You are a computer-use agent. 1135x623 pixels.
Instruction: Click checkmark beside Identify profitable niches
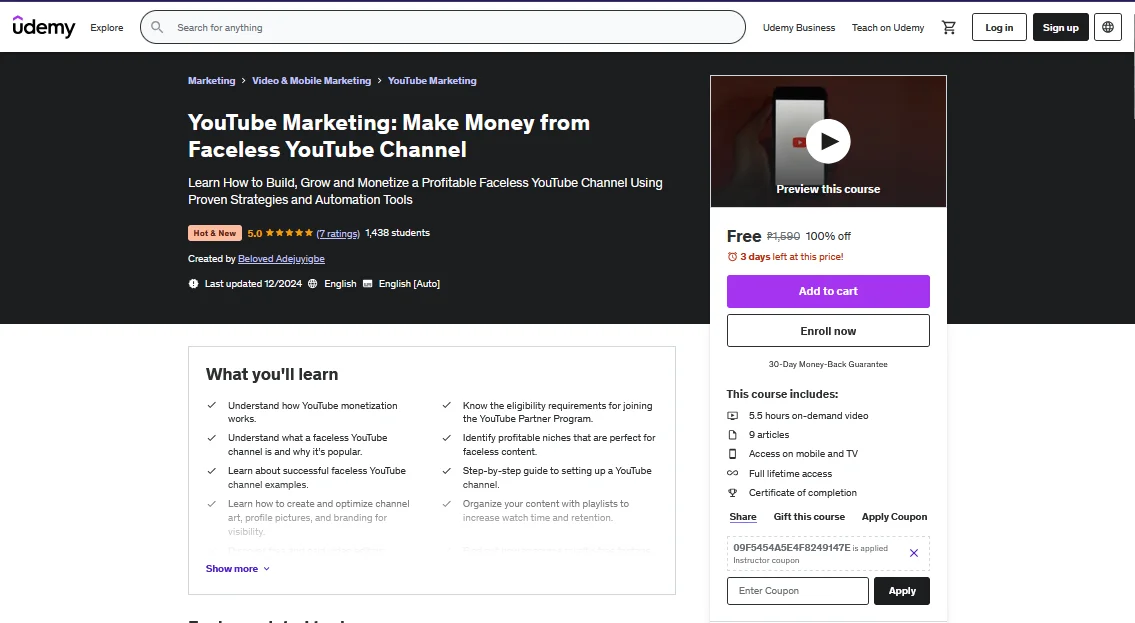point(447,438)
